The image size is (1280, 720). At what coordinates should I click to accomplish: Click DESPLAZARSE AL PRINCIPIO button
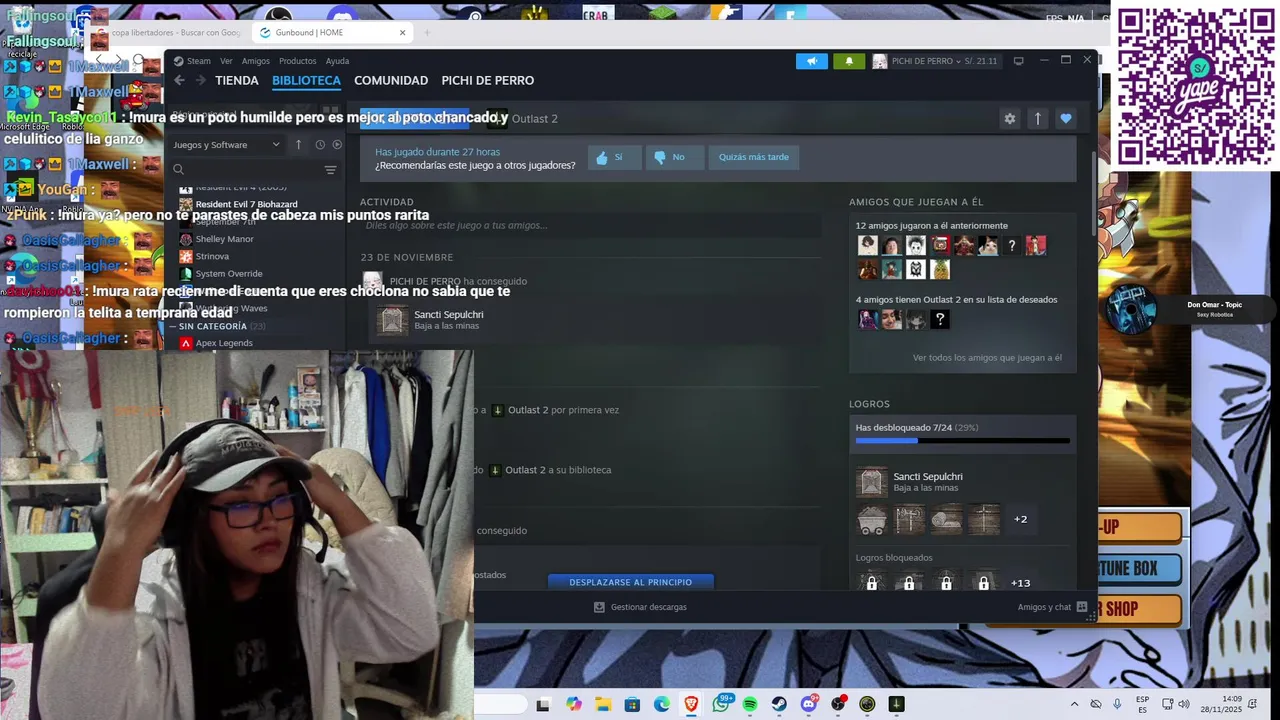tap(631, 582)
